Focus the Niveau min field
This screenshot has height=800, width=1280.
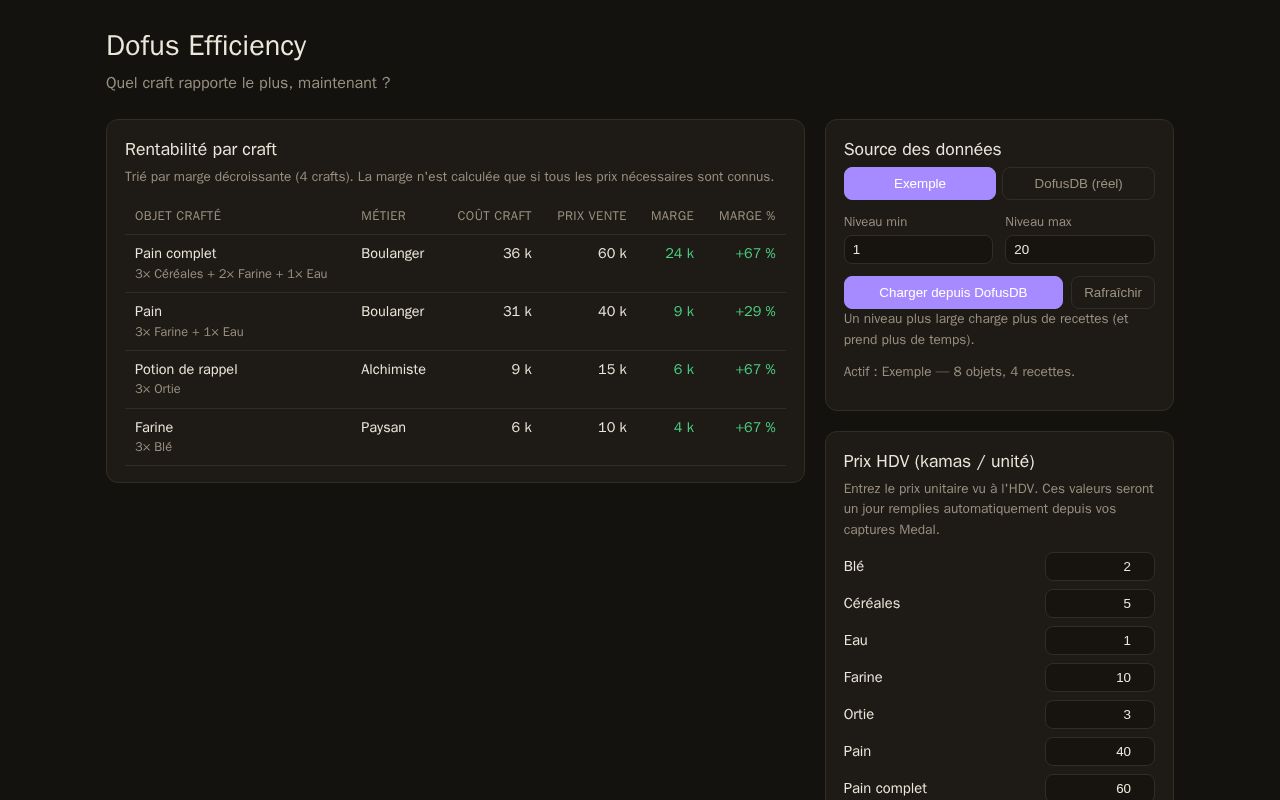coord(918,249)
